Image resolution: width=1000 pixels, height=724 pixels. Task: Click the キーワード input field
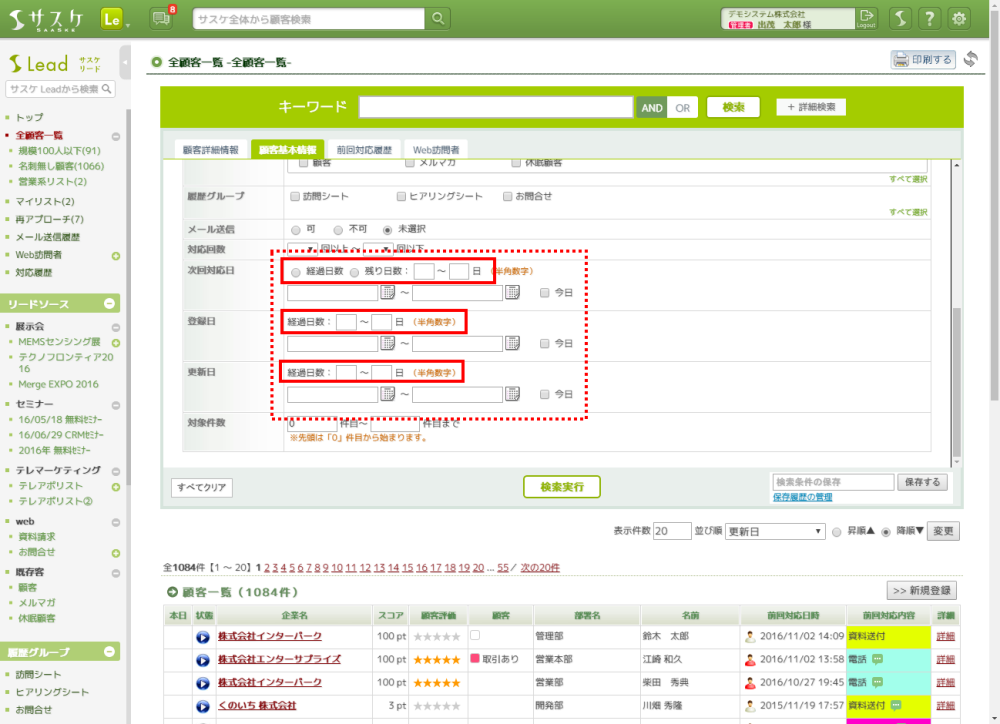[496, 107]
